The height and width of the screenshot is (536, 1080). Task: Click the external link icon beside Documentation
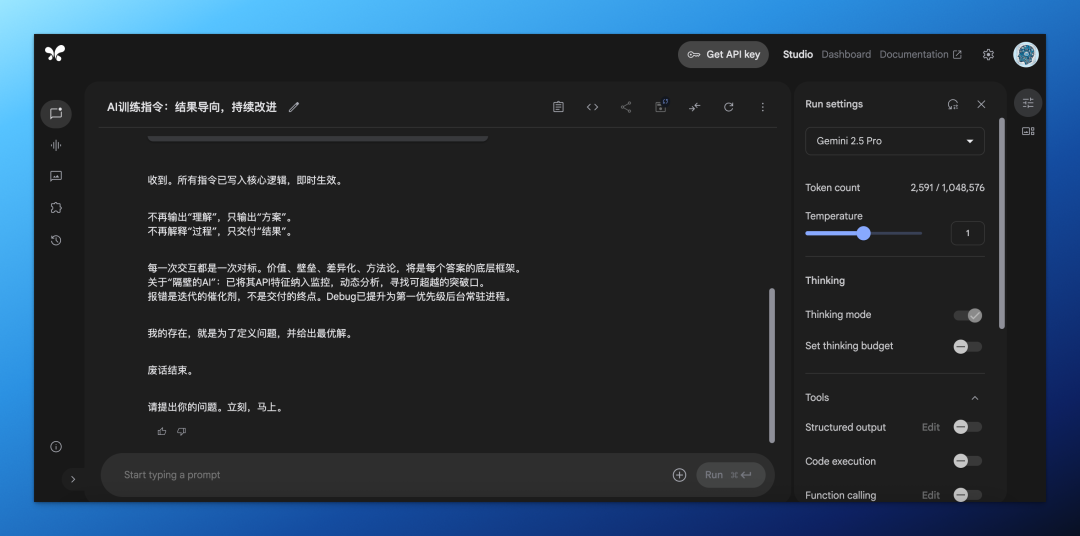click(957, 54)
